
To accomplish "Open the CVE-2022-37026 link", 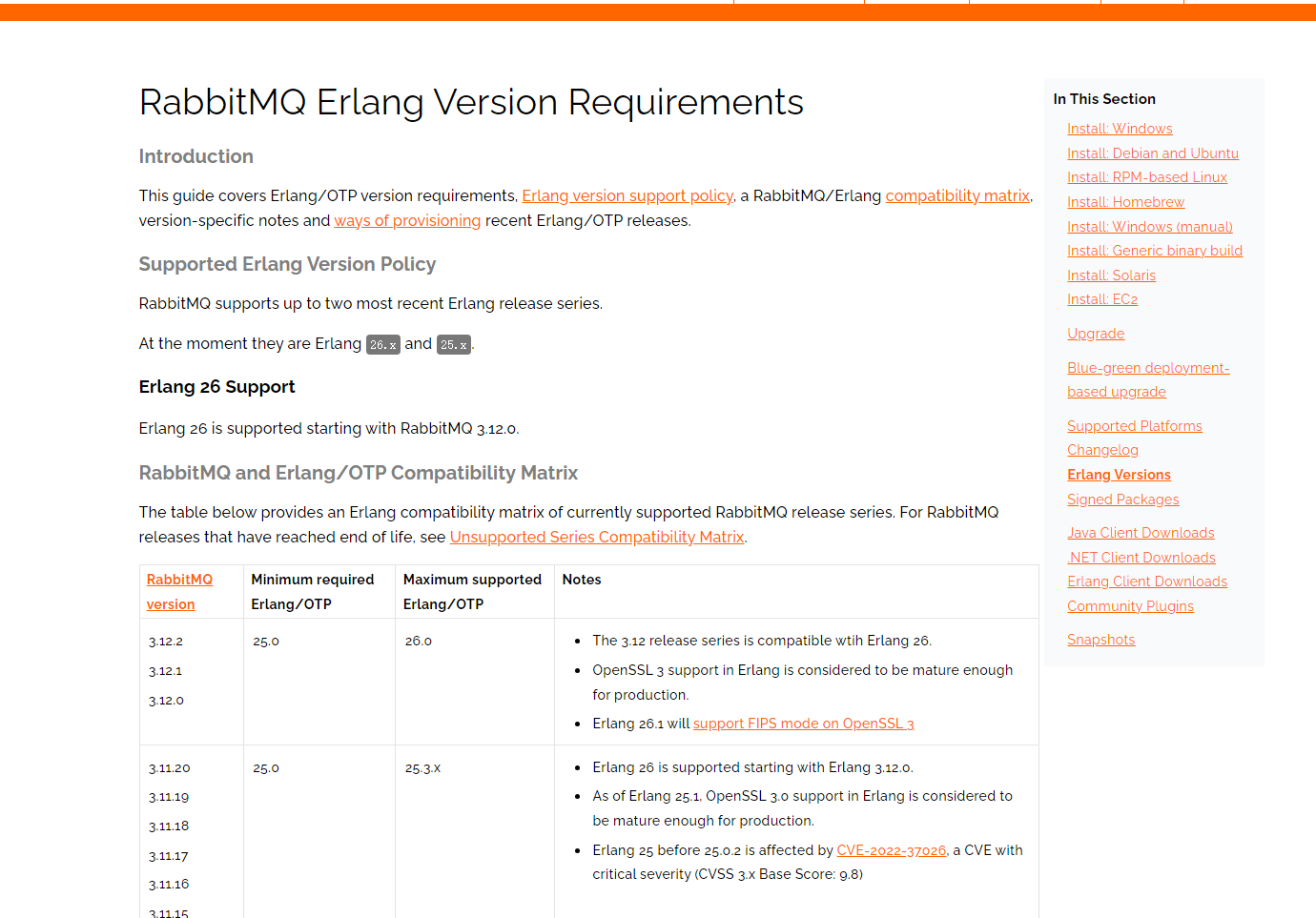I will pos(892,850).
